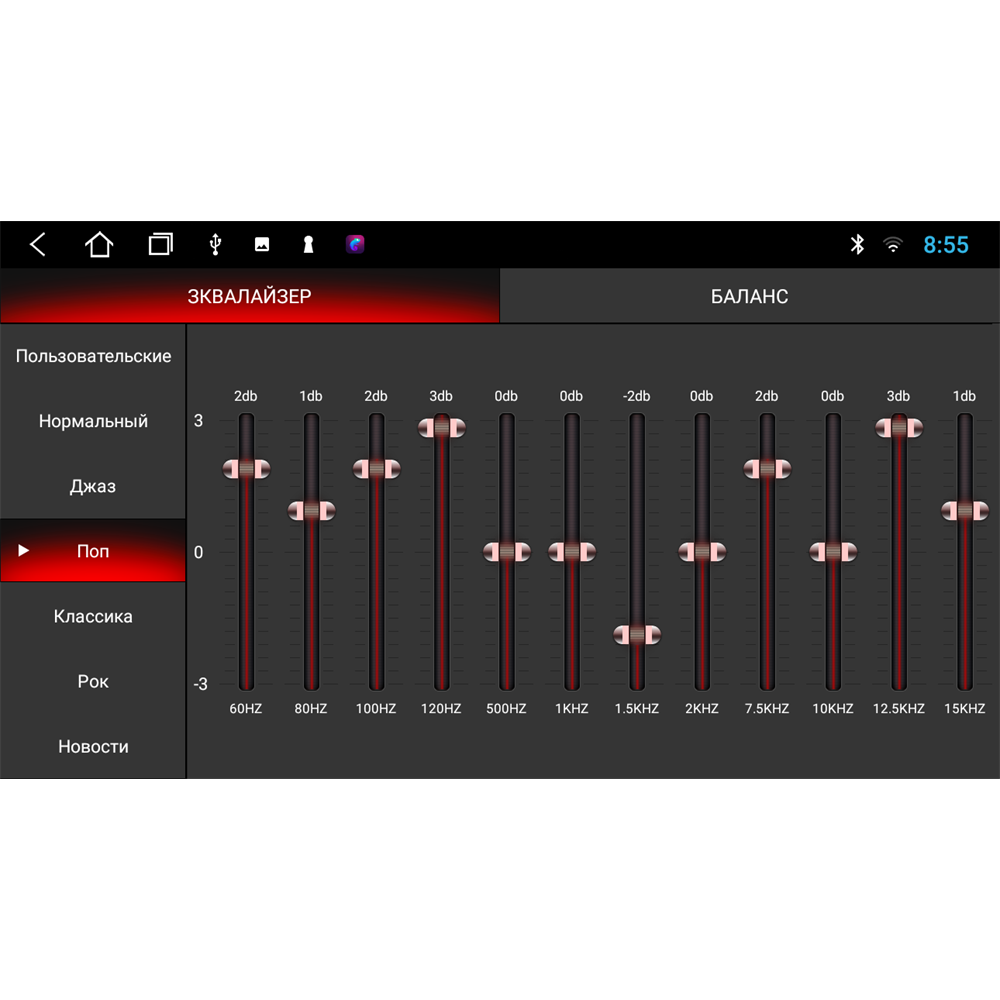Select the Рок preset

(93, 681)
